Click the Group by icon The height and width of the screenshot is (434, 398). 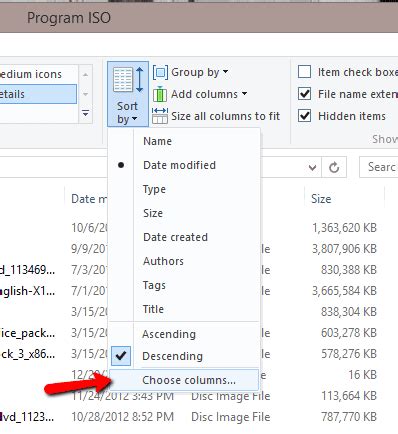[160, 72]
